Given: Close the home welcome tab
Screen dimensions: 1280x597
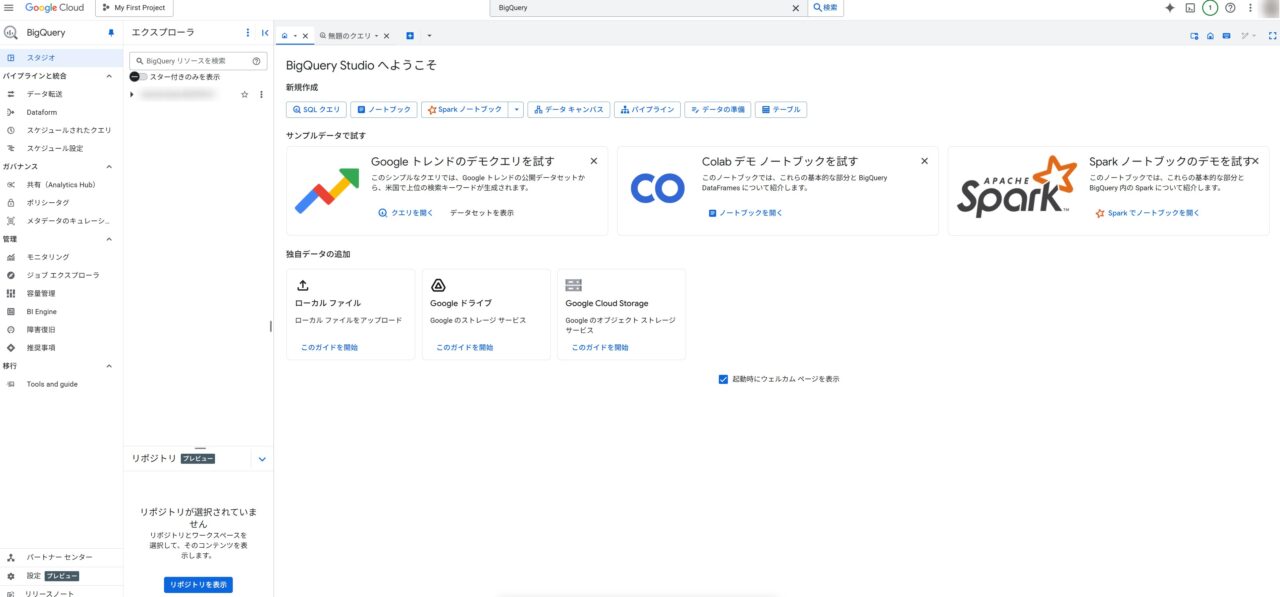Looking at the screenshot, I should point(306,36).
